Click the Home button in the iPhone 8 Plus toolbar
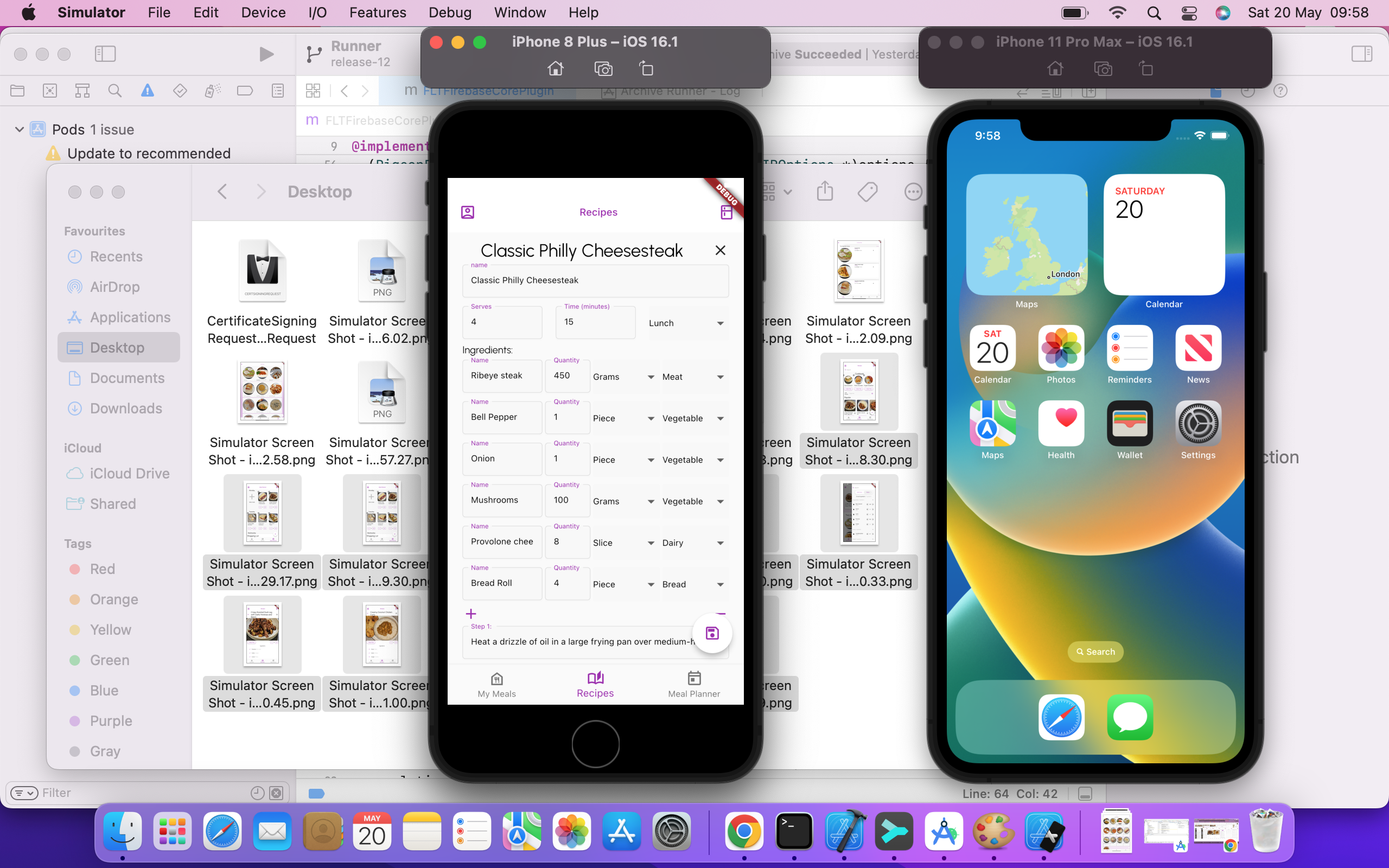Viewport: 1389px width, 868px height. click(x=555, y=69)
